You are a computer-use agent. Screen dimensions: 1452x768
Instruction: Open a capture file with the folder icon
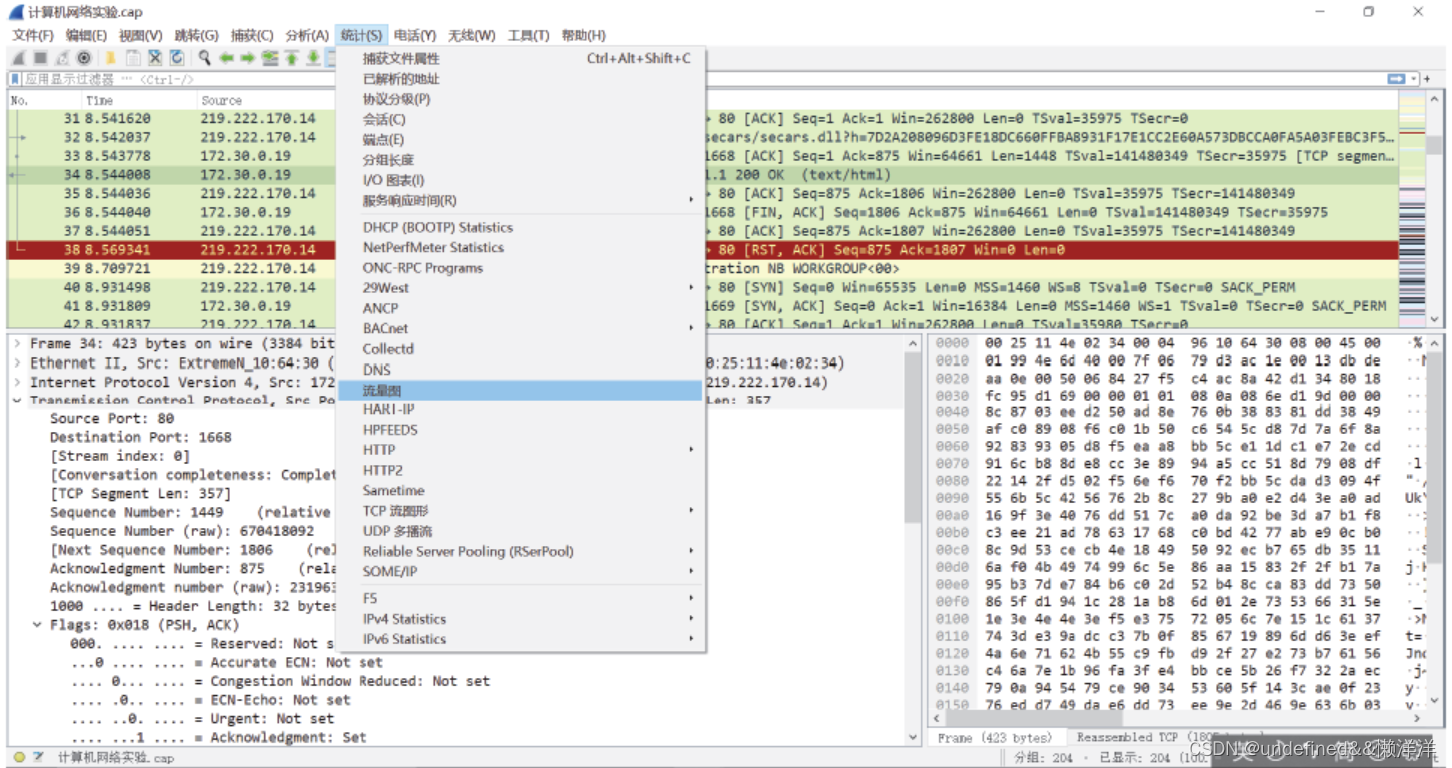[110, 58]
